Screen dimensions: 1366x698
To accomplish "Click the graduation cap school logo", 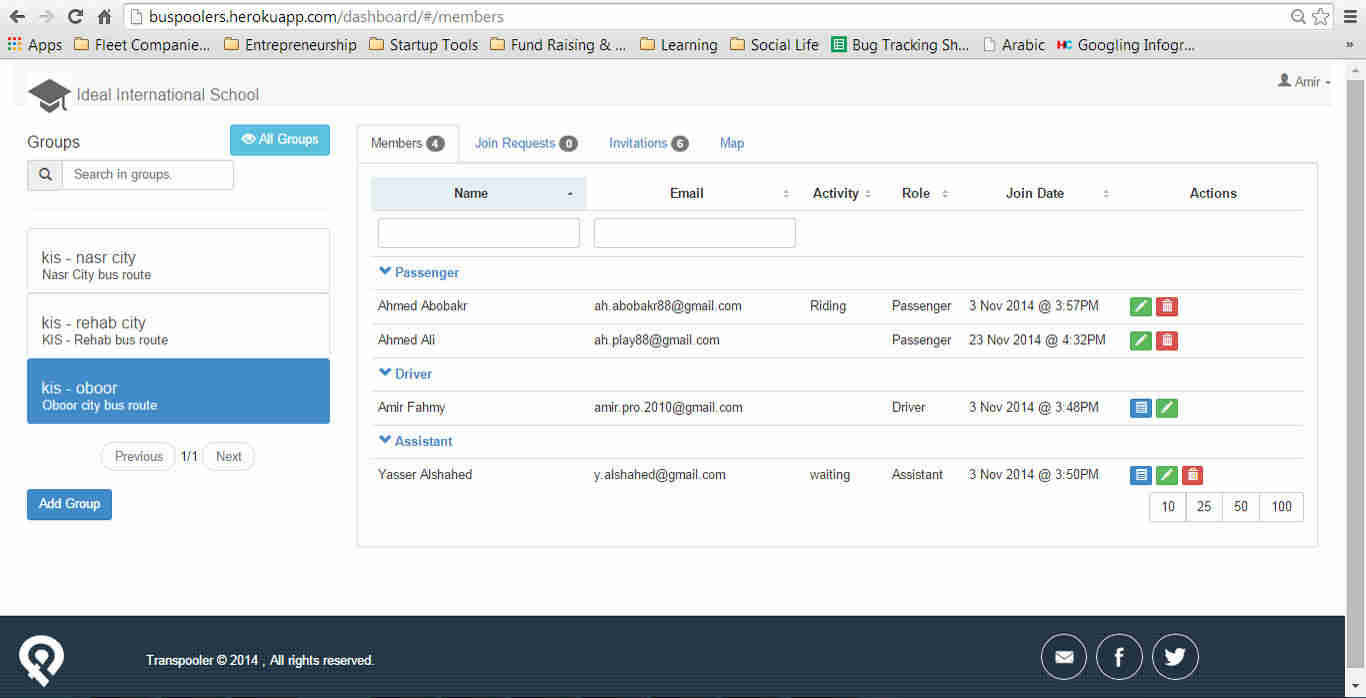I will tap(49, 94).
